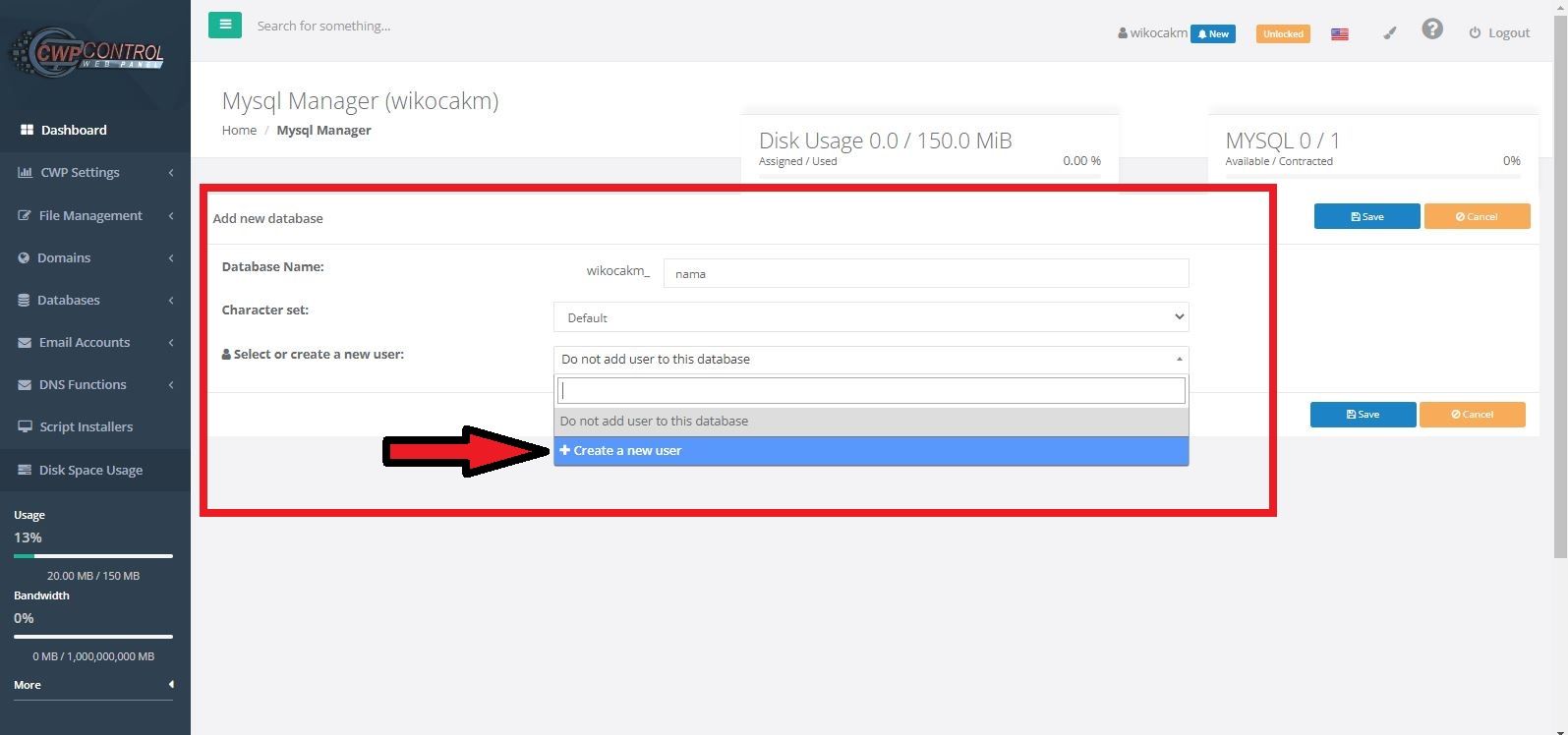Open the help question mark icon
The width and height of the screenshot is (1568, 735).
tap(1432, 29)
